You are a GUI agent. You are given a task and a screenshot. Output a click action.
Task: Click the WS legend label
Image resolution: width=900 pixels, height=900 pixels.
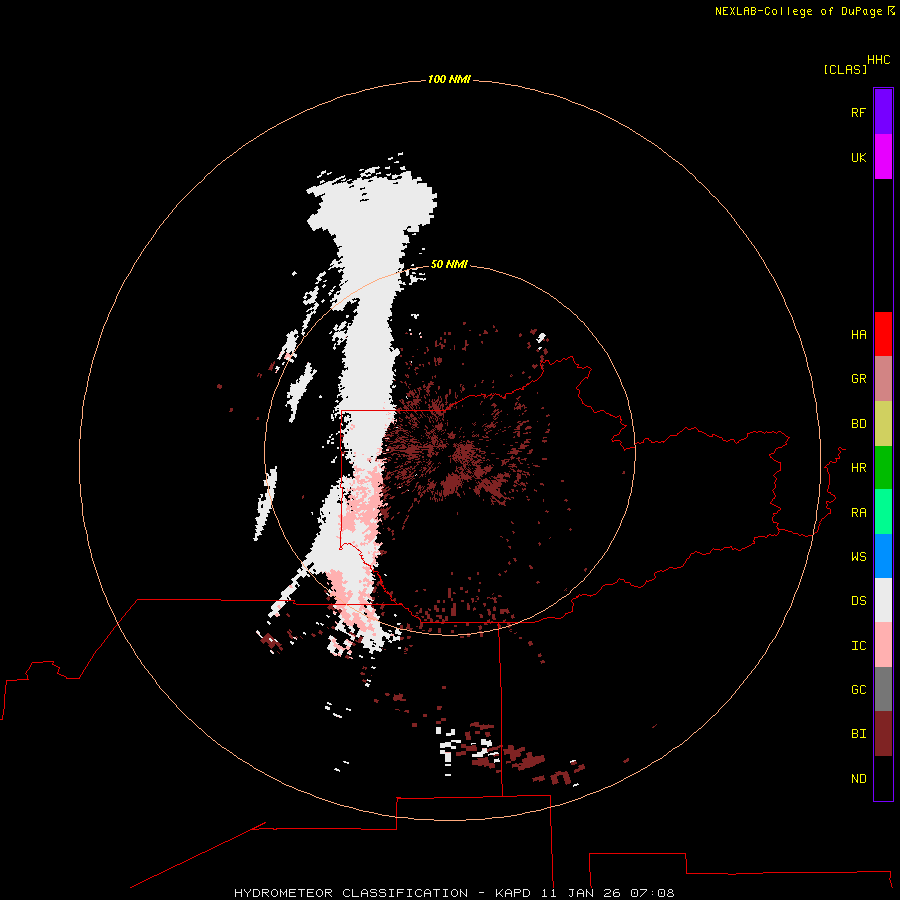(858, 557)
